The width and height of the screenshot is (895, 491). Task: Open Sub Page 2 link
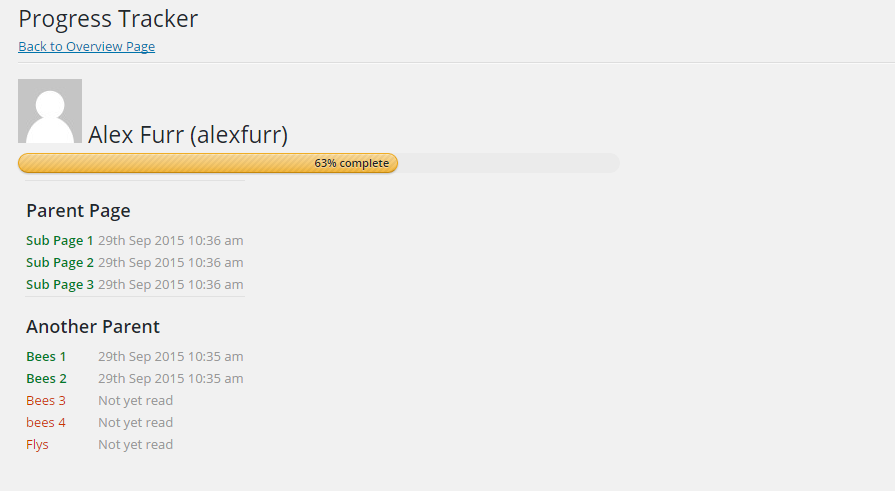(60, 263)
